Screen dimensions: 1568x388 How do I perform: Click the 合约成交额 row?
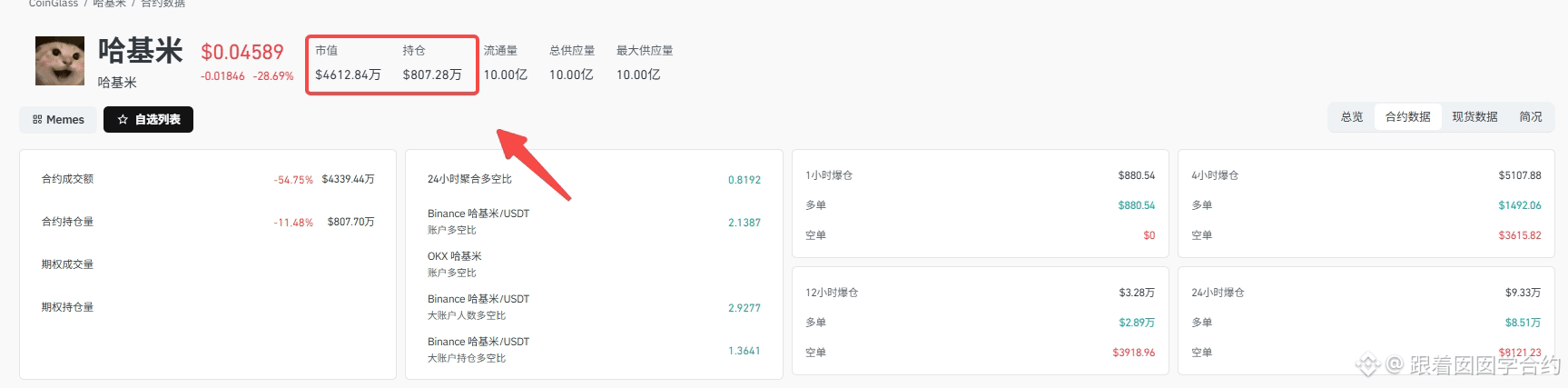(x=208, y=179)
